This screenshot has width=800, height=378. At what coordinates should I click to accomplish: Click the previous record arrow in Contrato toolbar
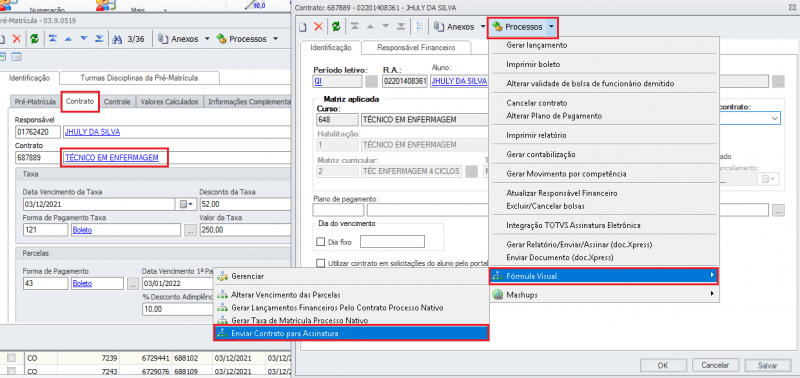370,27
